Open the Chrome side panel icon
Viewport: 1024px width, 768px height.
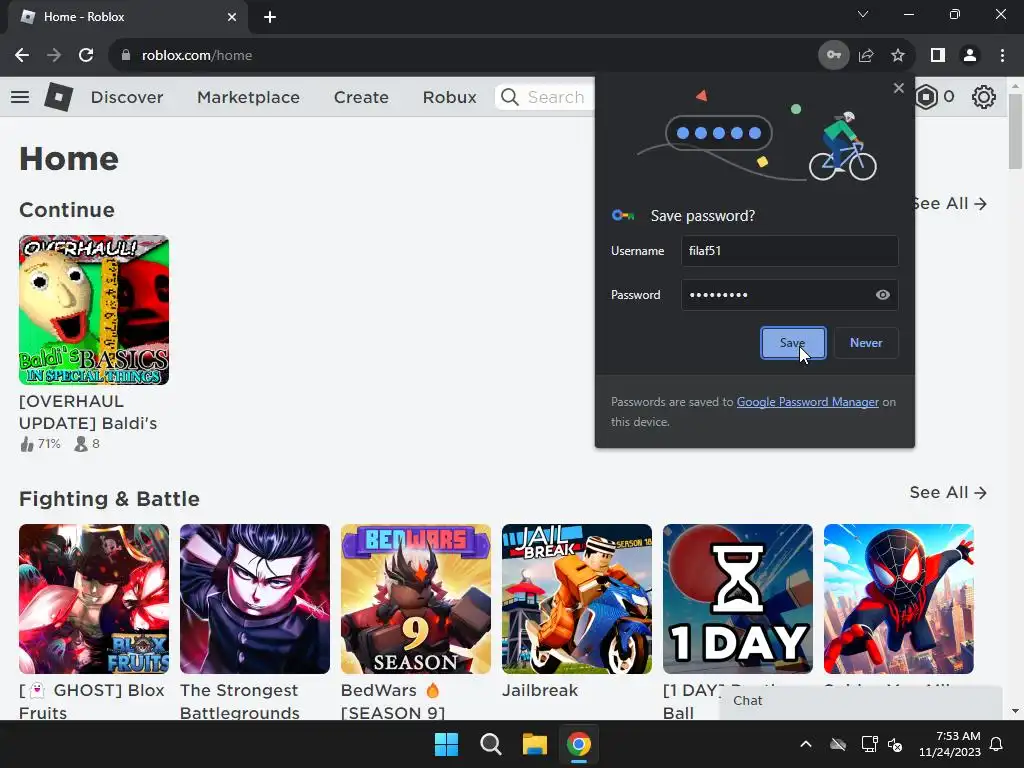[938, 56]
